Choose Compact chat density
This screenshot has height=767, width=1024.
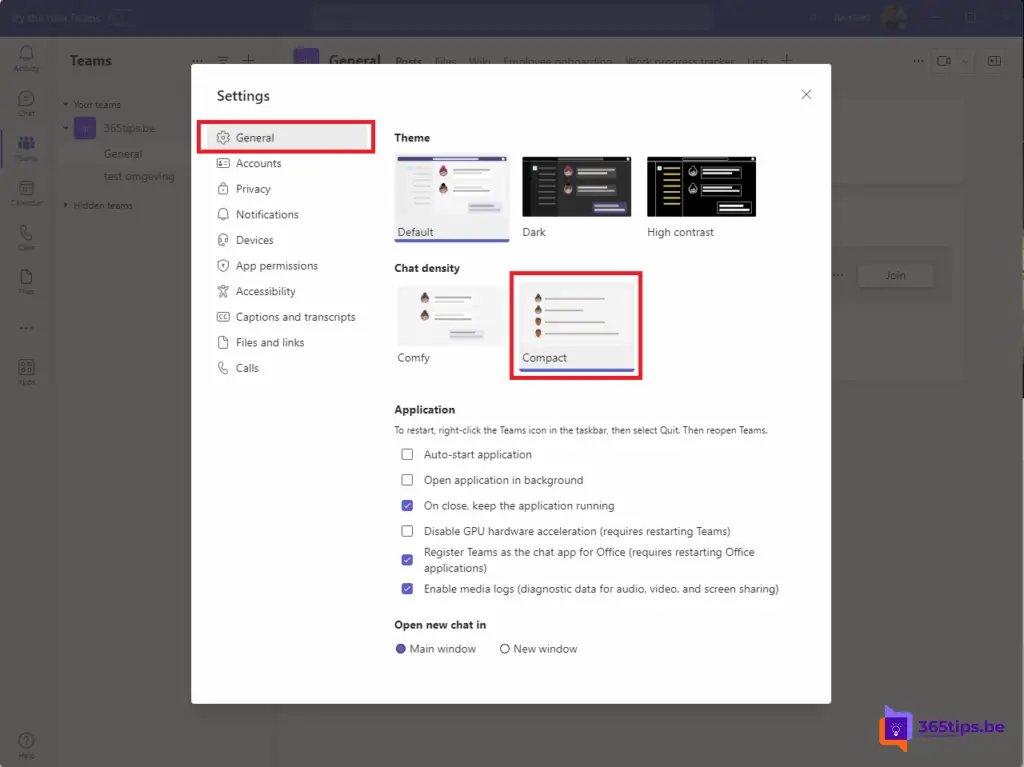[x=577, y=326]
